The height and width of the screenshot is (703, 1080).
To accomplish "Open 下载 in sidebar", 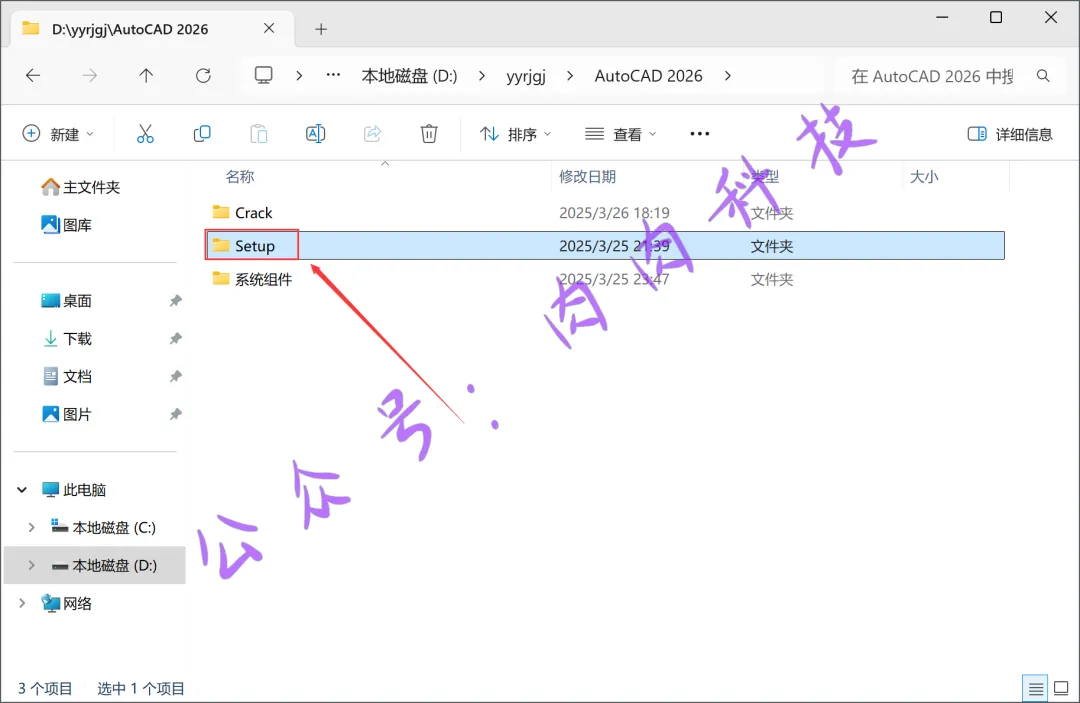I will 67,339.
